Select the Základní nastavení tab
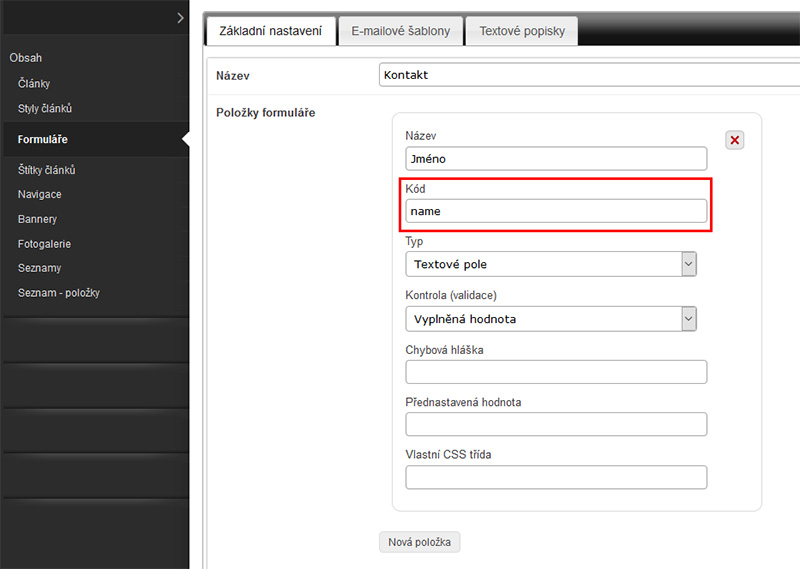Screen dimensions: 800x569 [270, 31]
